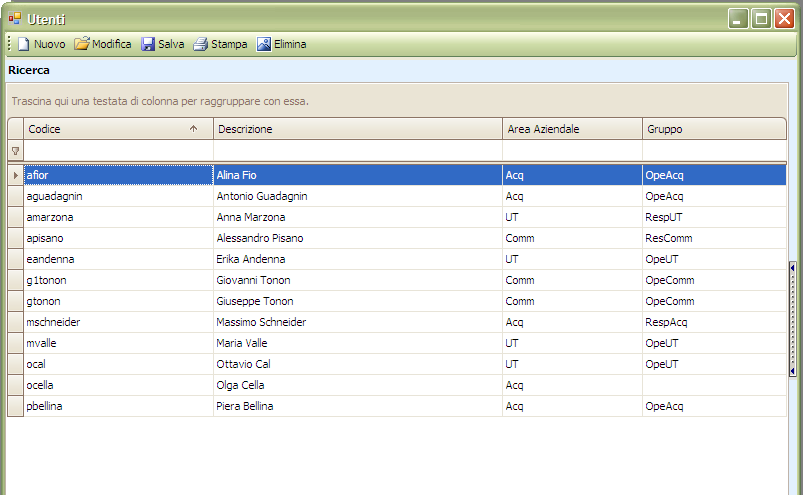Click the Gruppo column header

click(713, 129)
